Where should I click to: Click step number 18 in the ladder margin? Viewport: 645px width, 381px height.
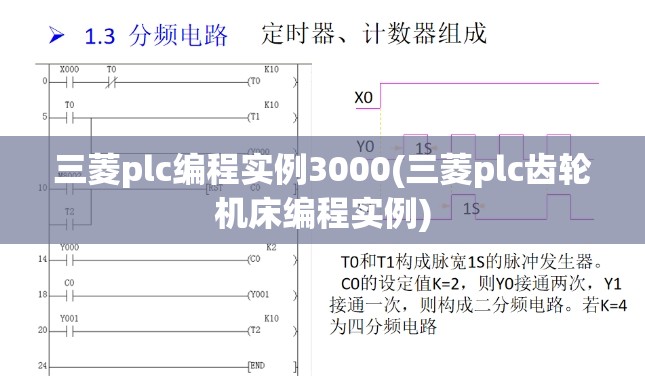point(43,295)
